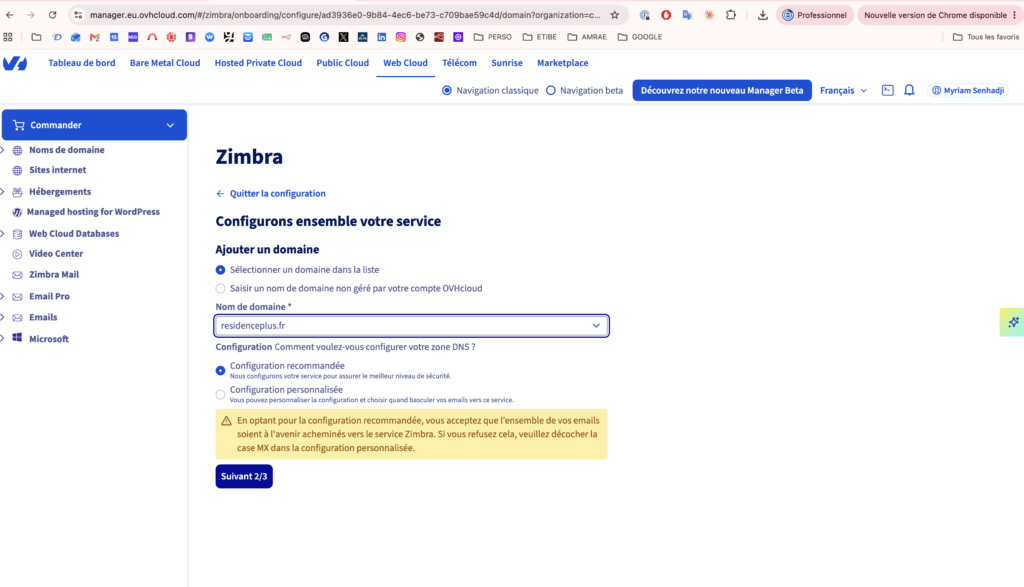Open the notifications bell
The width and height of the screenshot is (1024, 587).
pyautogui.click(x=909, y=90)
